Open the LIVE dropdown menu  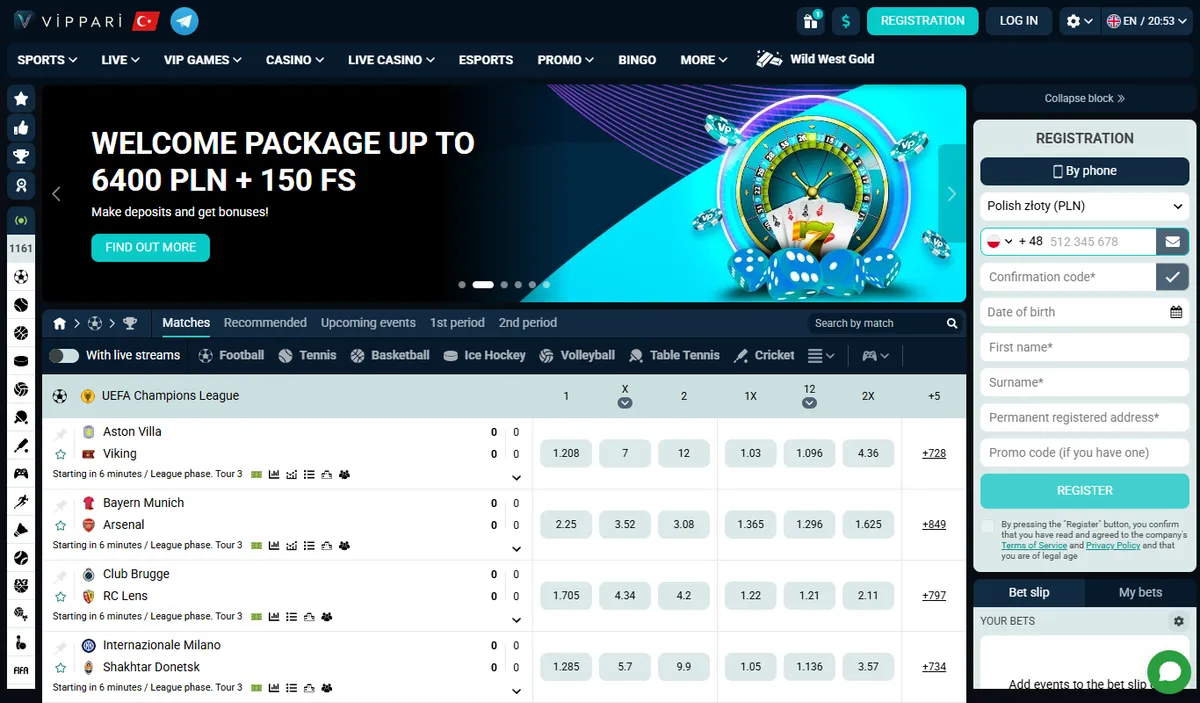[x=120, y=60]
